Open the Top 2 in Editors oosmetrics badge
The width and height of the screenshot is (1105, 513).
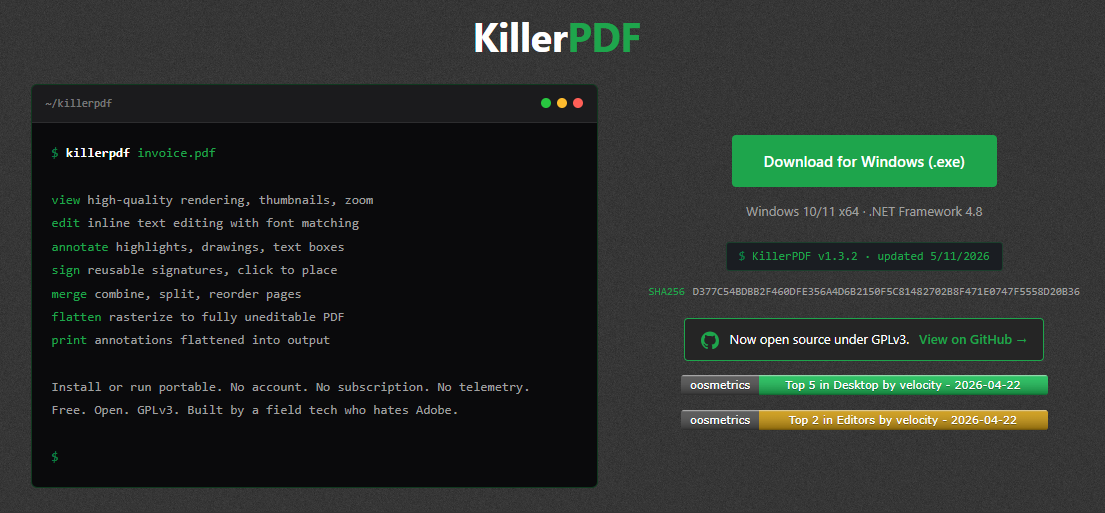click(x=864, y=420)
